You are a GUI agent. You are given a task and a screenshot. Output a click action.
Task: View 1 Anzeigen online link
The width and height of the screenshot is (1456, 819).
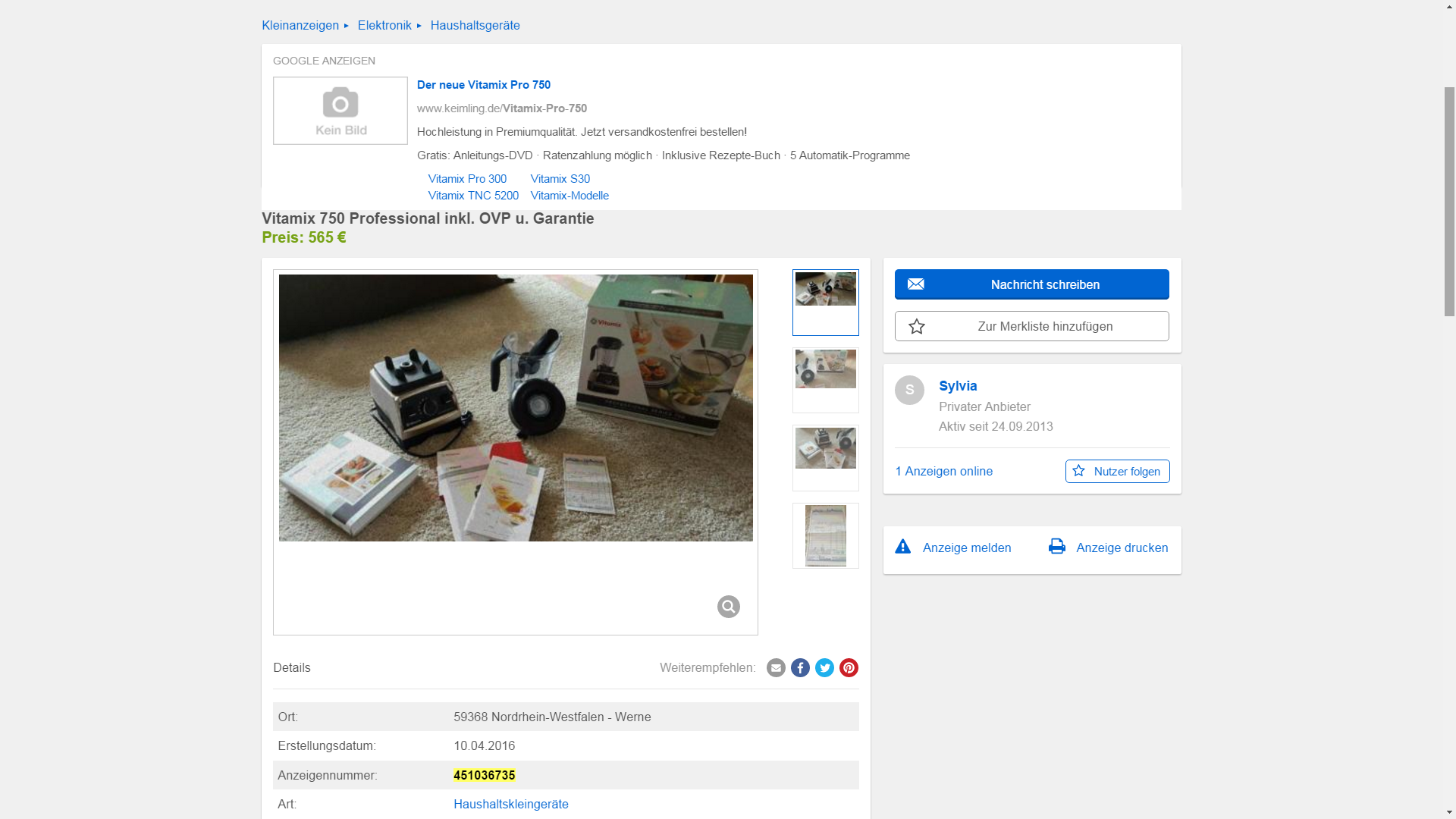point(944,471)
